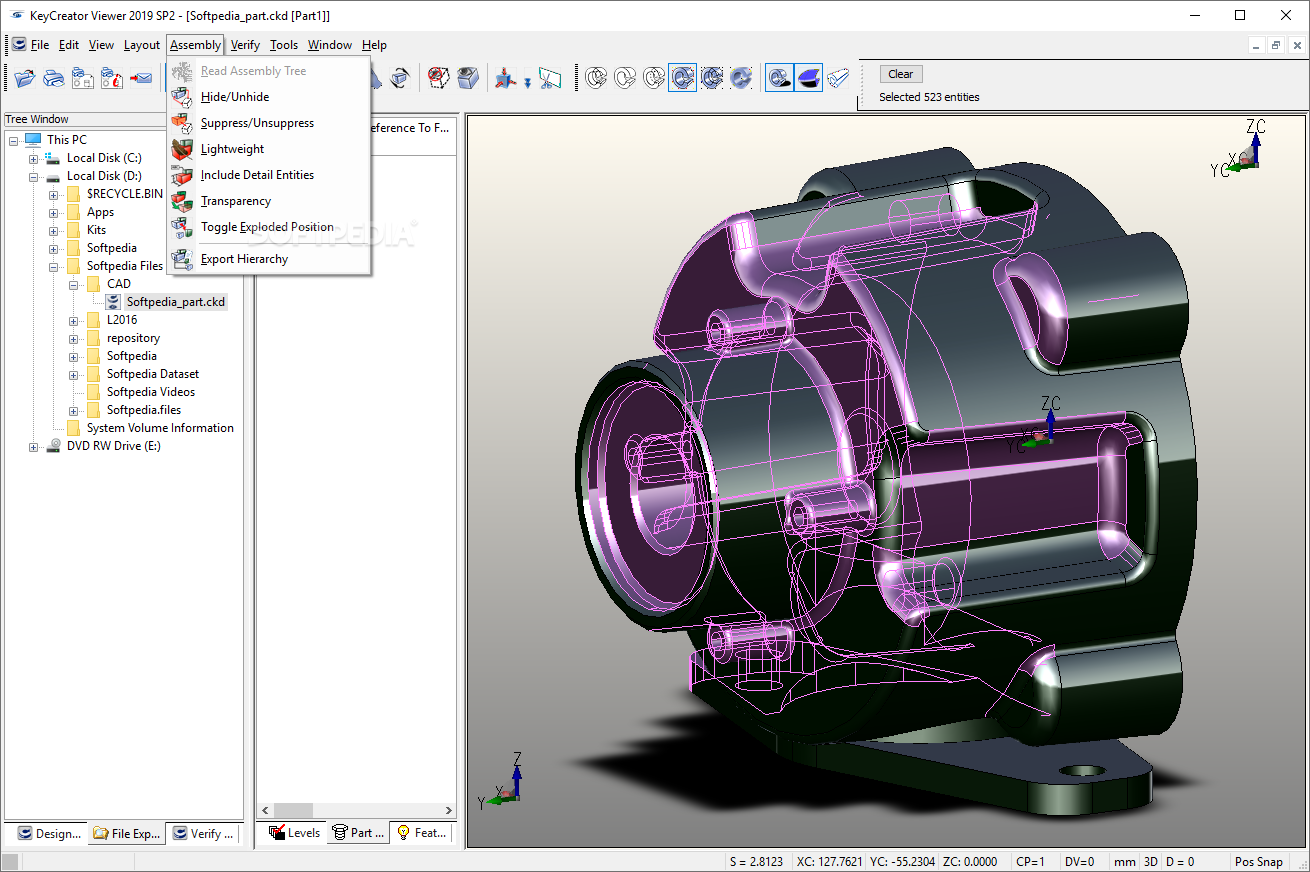Viewport: 1310px width, 872px height.
Task: Open the small arrow dropdown beside axis icon
Action: 527,84
